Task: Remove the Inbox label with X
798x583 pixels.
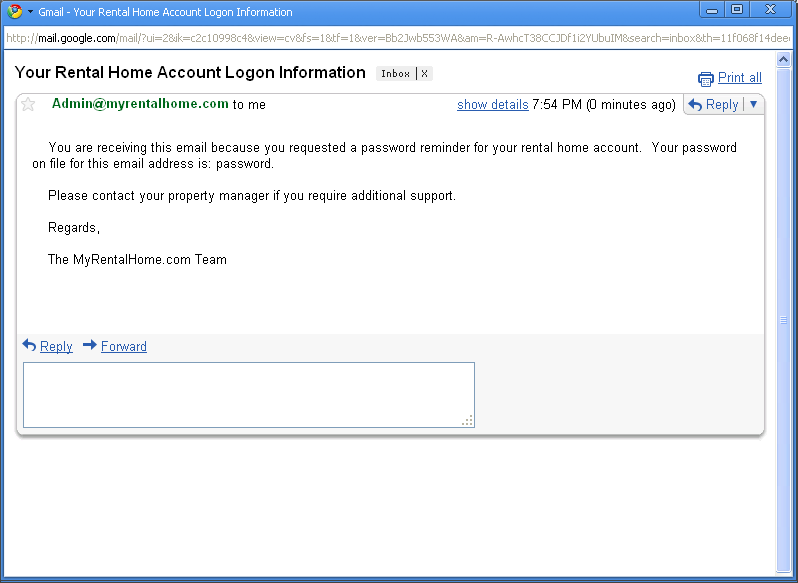Action: point(424,74)
